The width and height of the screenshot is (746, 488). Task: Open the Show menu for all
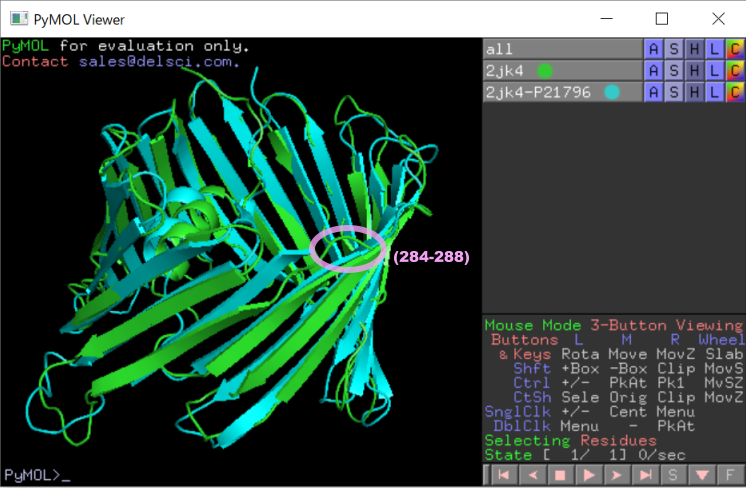(674, 49)
